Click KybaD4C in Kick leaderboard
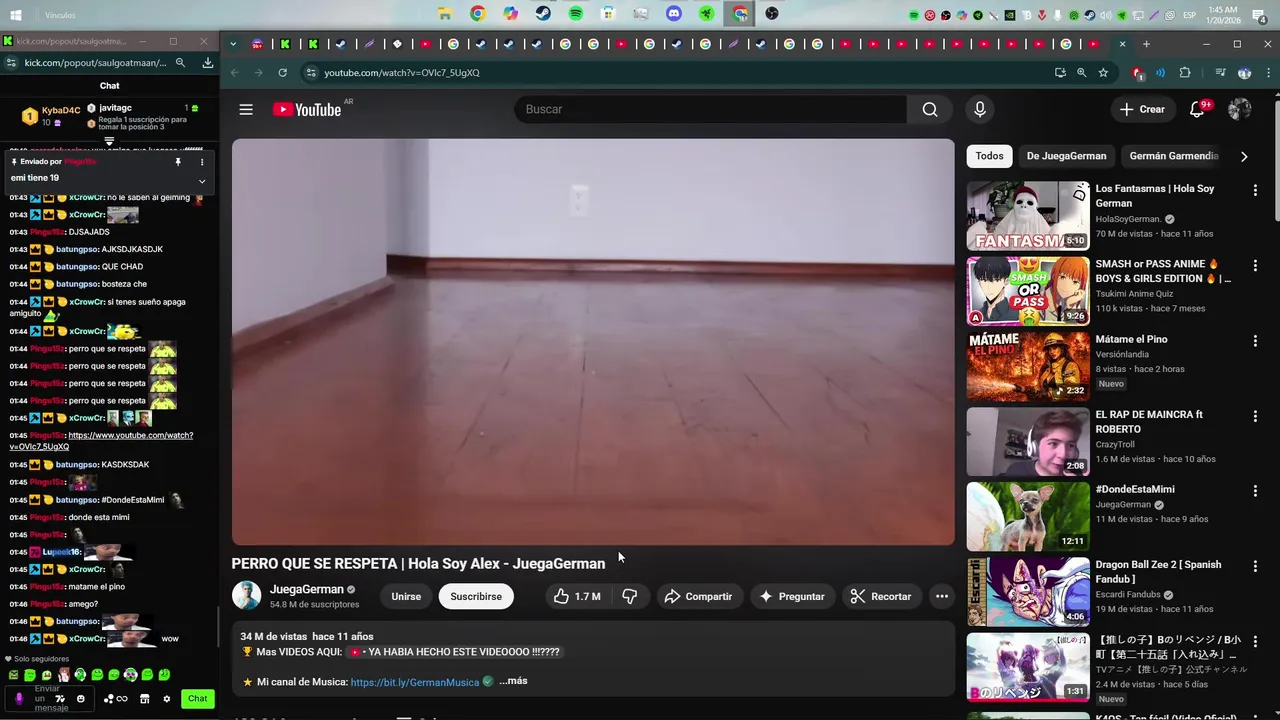 point(61,111)
